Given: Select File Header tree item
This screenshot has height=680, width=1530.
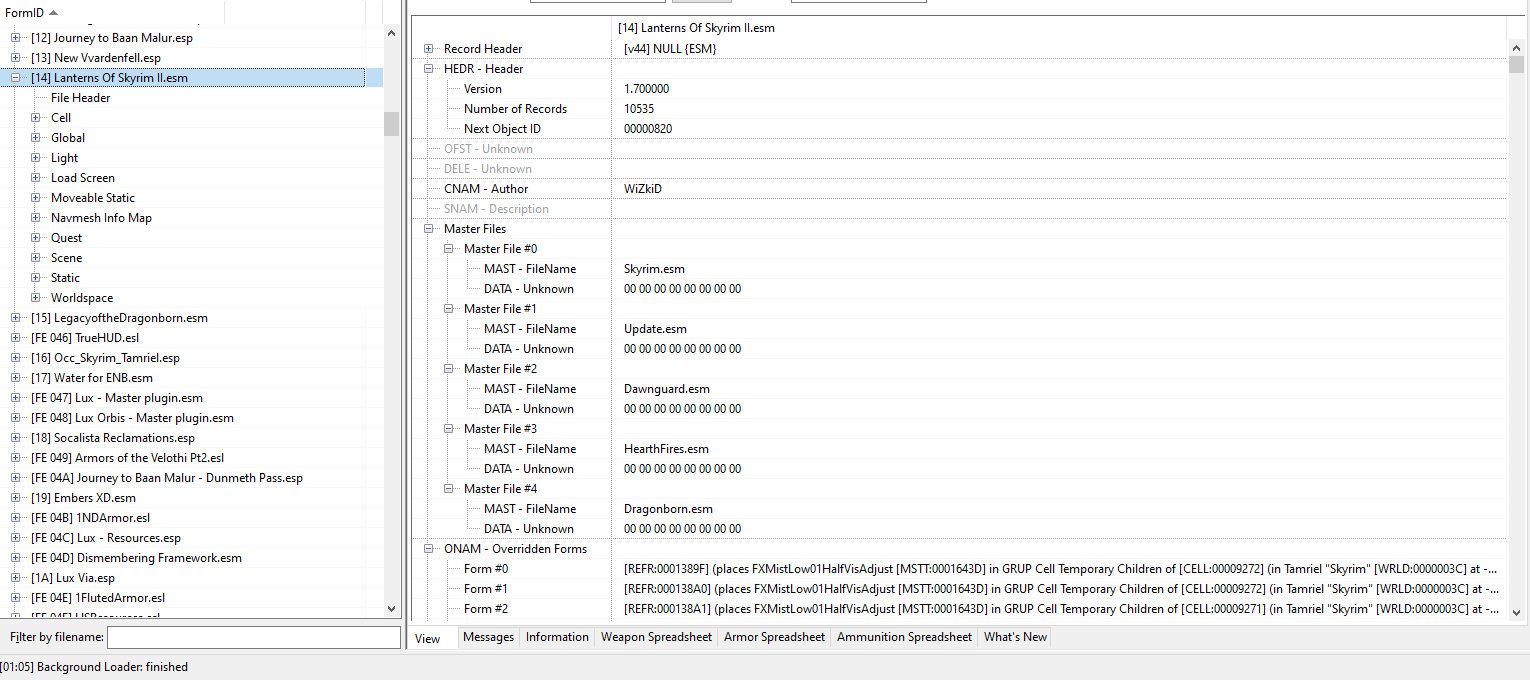Looking at the screenshot, I should 81,98.
